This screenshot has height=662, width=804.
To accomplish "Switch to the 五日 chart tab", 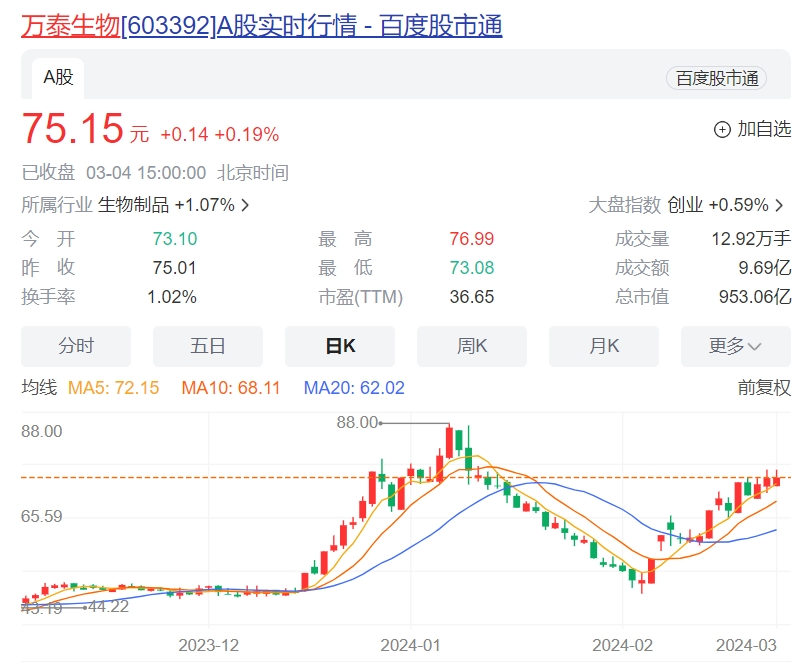I will 208,346.
